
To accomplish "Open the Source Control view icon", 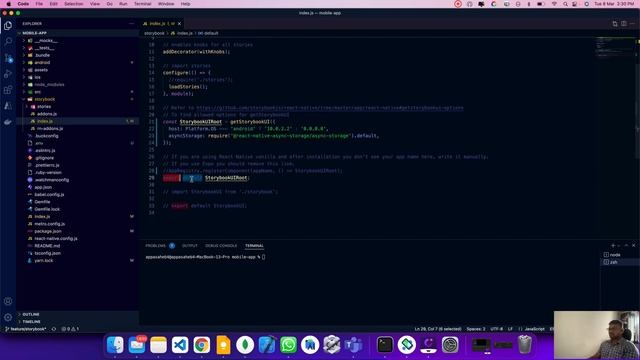I will pos(8,58).
